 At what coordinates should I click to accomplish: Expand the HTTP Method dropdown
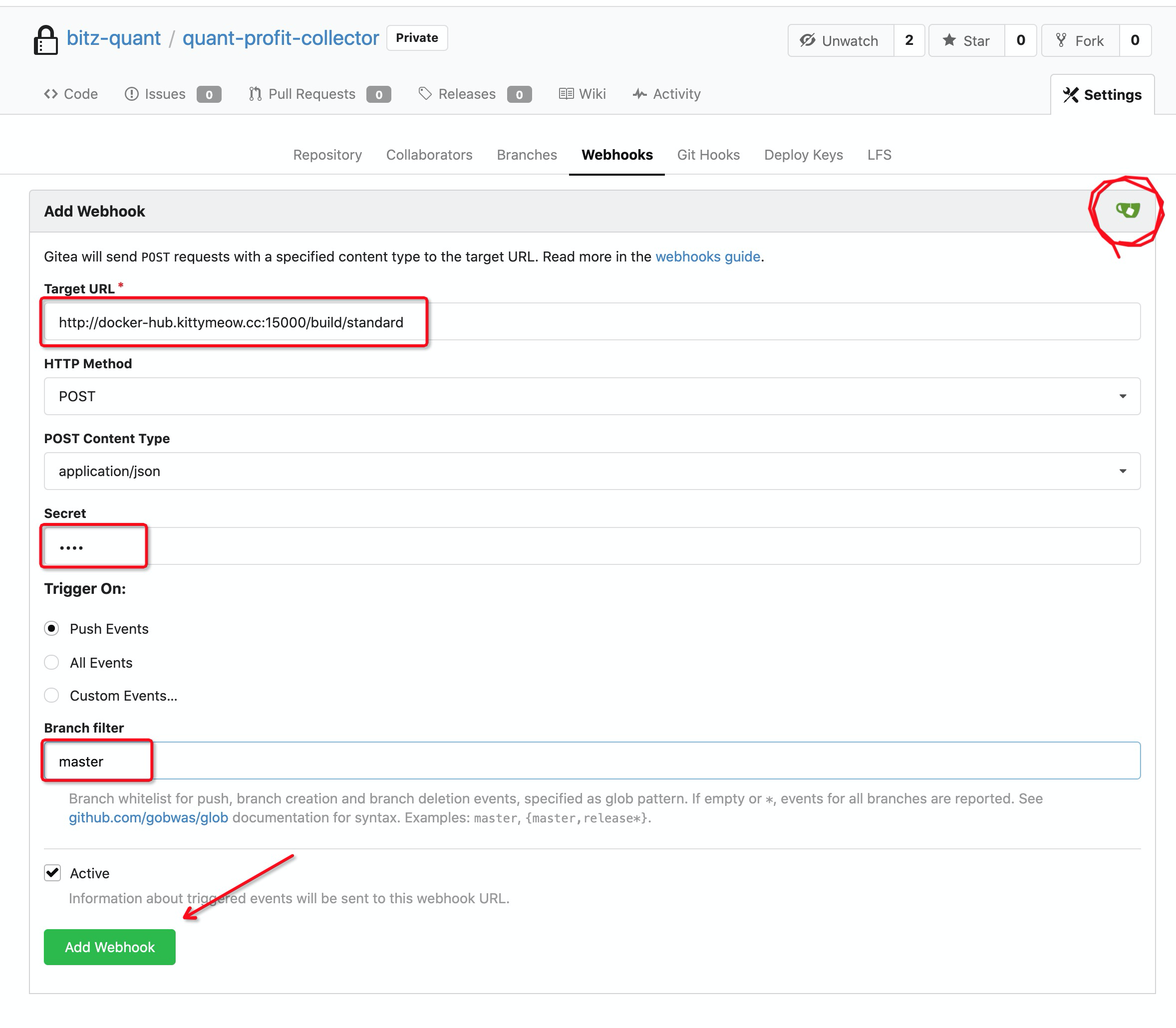(592, 396)
